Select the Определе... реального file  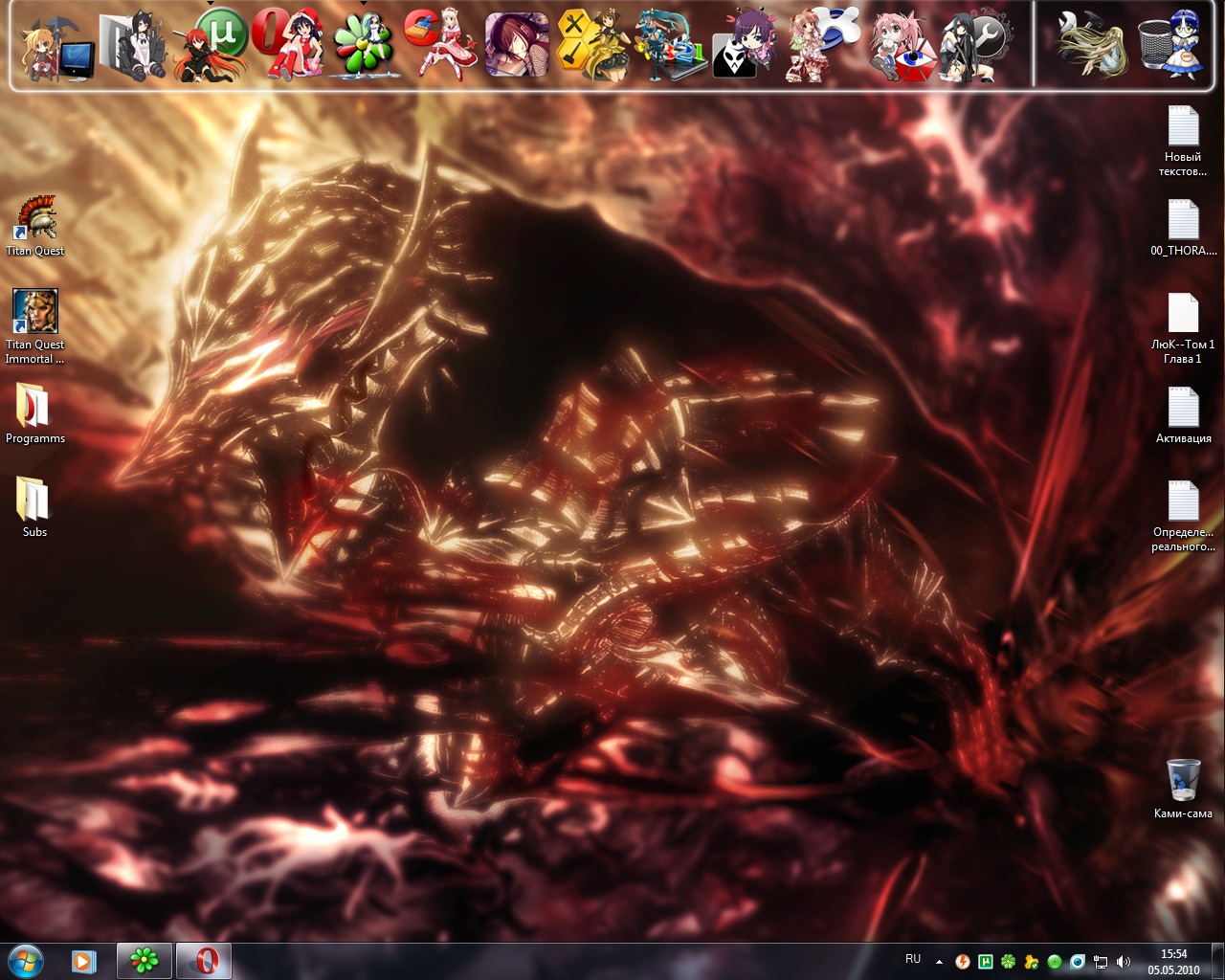coord(1183,516)
